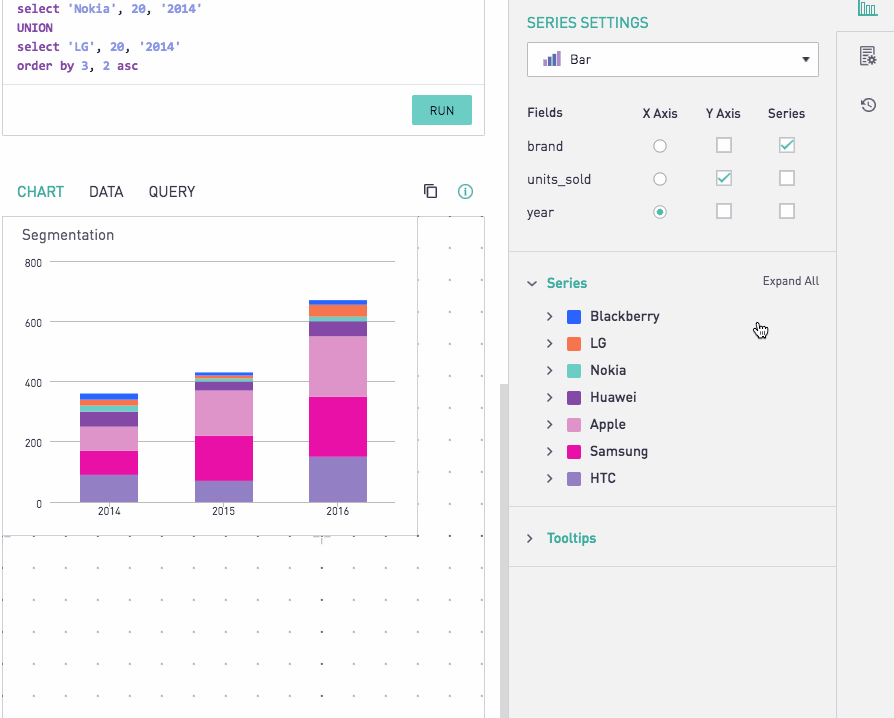The width and height of the screenshot is (894, 718).
Task: Click the copy chart icon
Action: [430, 191]
